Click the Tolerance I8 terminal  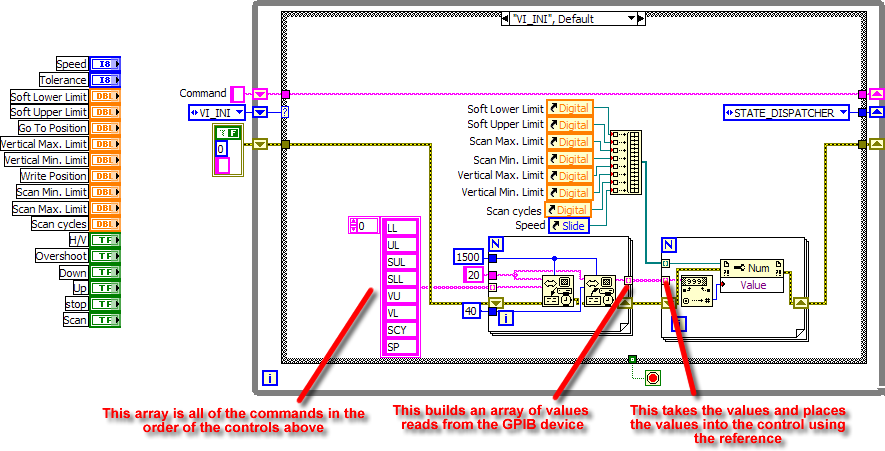click(x=105, y=80)
